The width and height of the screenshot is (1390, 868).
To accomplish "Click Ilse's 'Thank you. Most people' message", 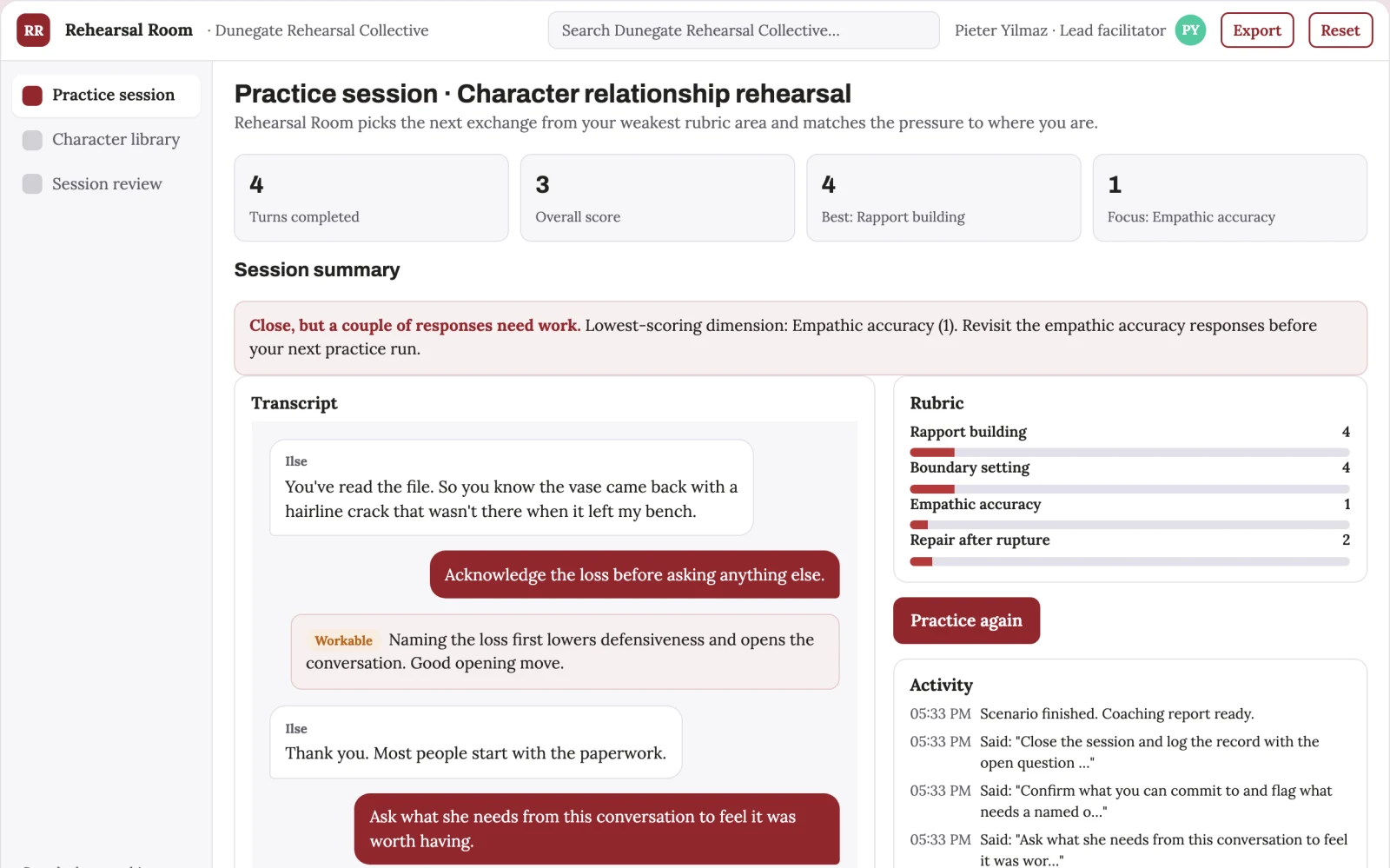I will coord(475,742).
